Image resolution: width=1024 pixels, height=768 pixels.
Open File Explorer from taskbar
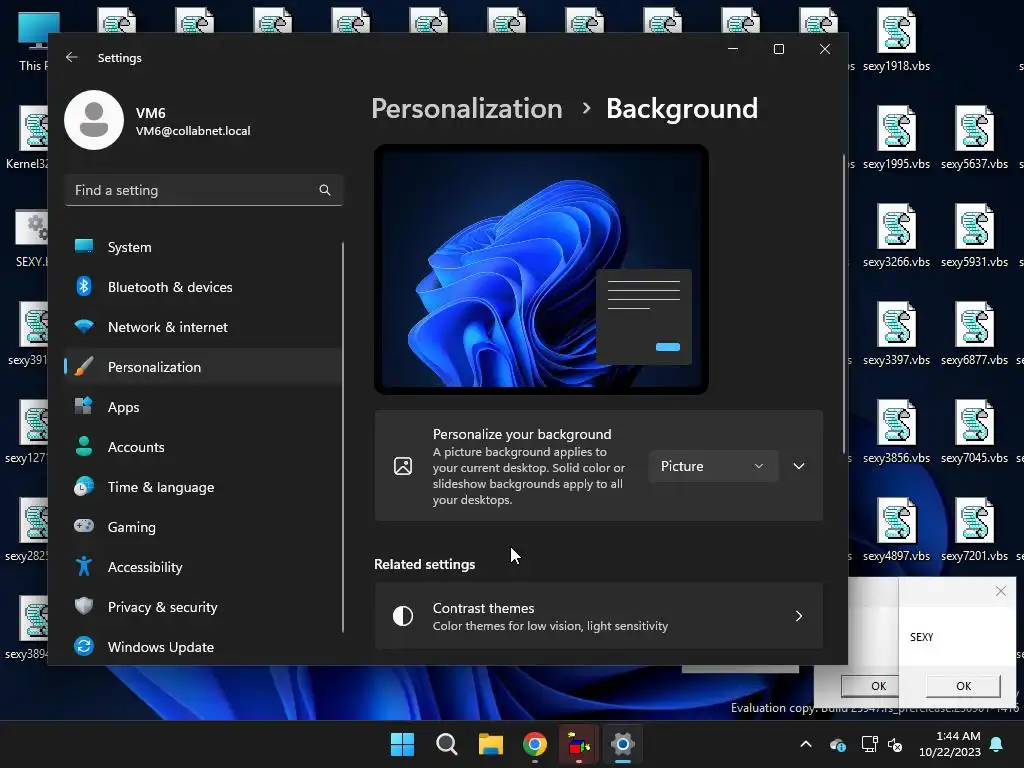click(490, 744)
